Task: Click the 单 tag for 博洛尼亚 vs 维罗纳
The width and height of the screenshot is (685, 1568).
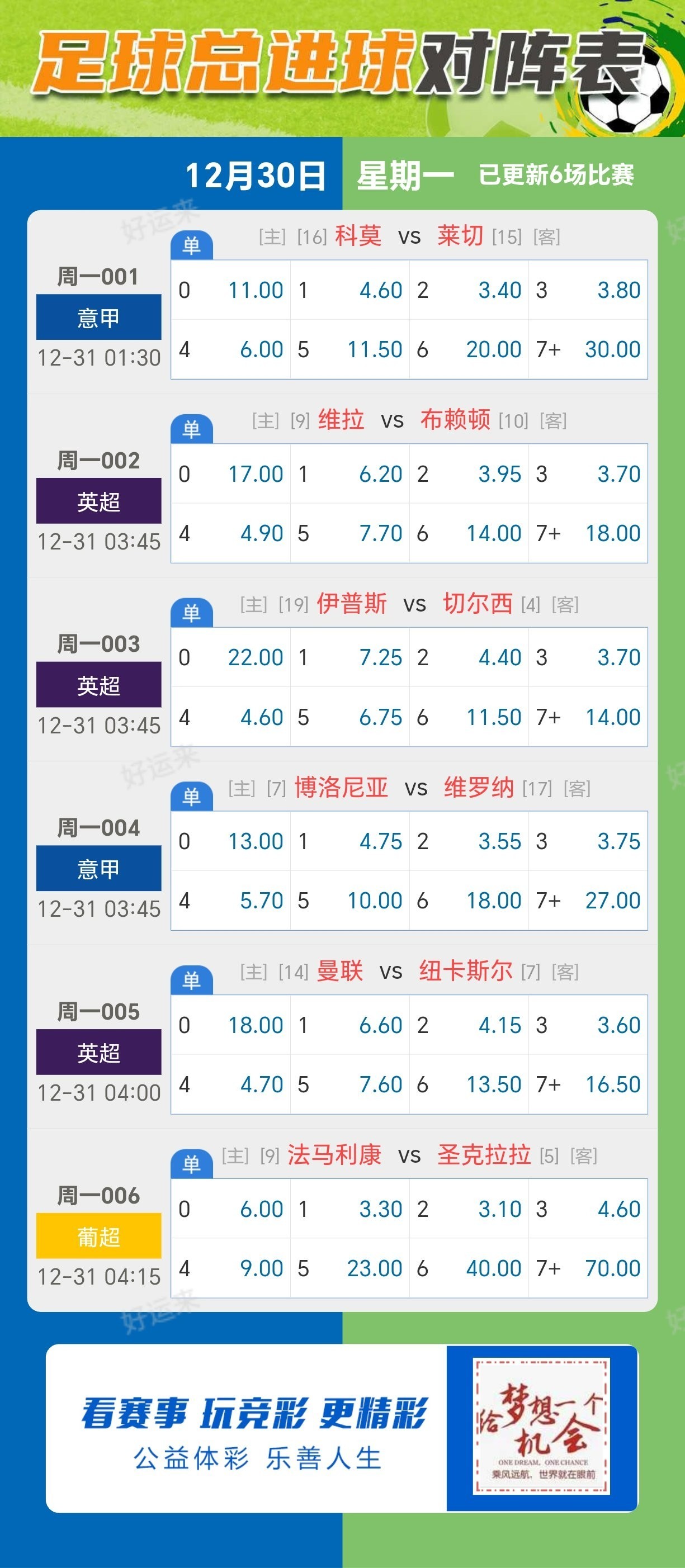Action: point(191,797)
